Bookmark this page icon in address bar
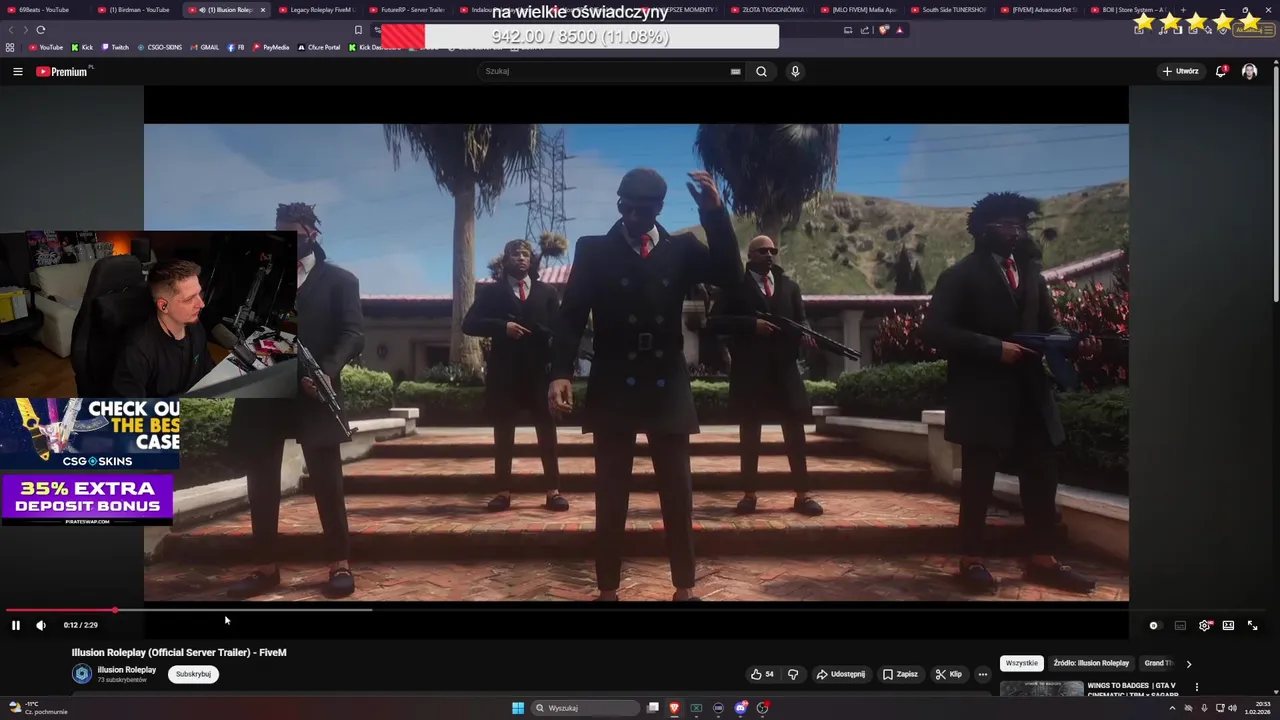The height and width of the screenshot is (720, 1280). [358, 30]
